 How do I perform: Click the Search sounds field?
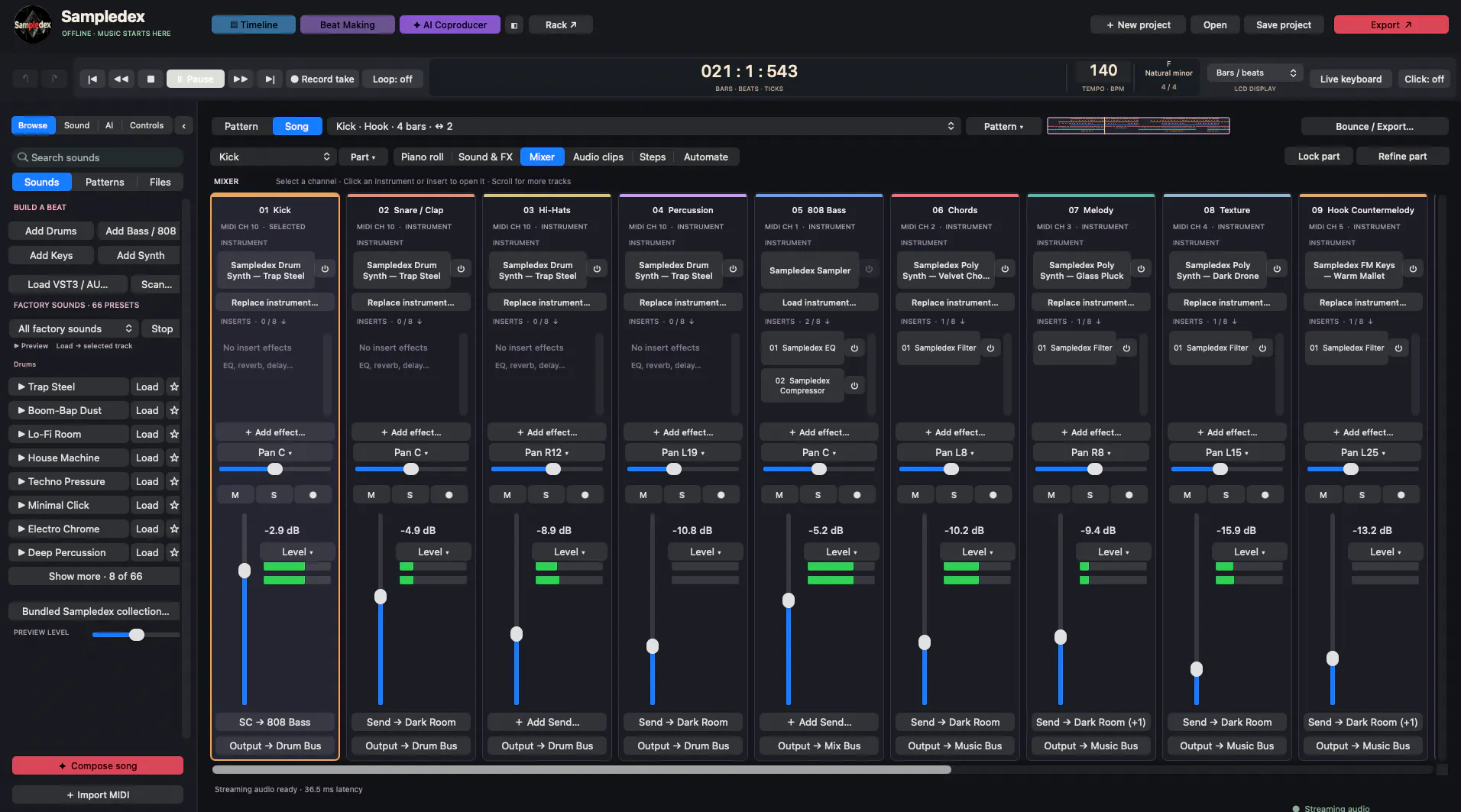[x=98, y=157]
